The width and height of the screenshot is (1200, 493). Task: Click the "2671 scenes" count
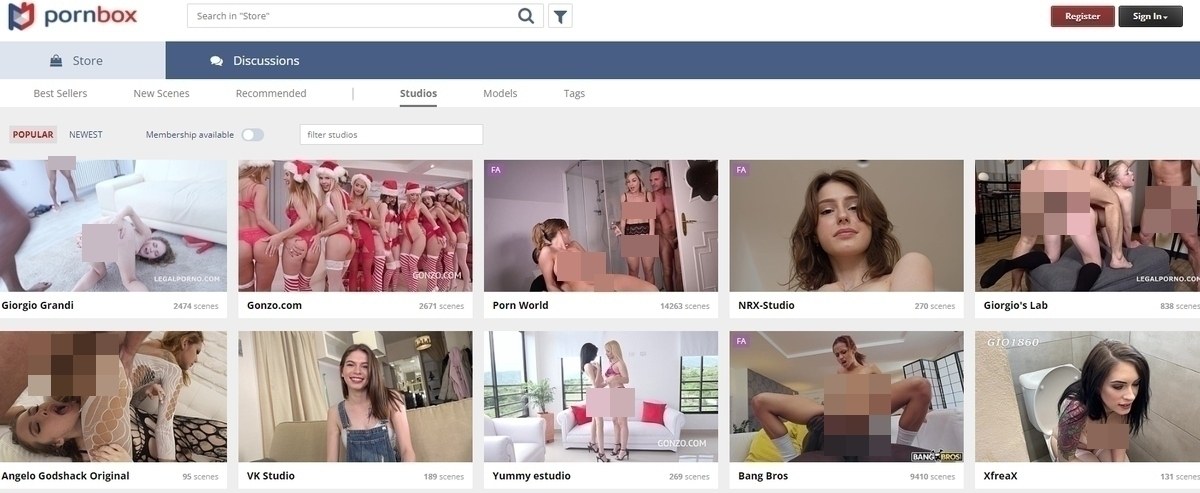point(441,306)
